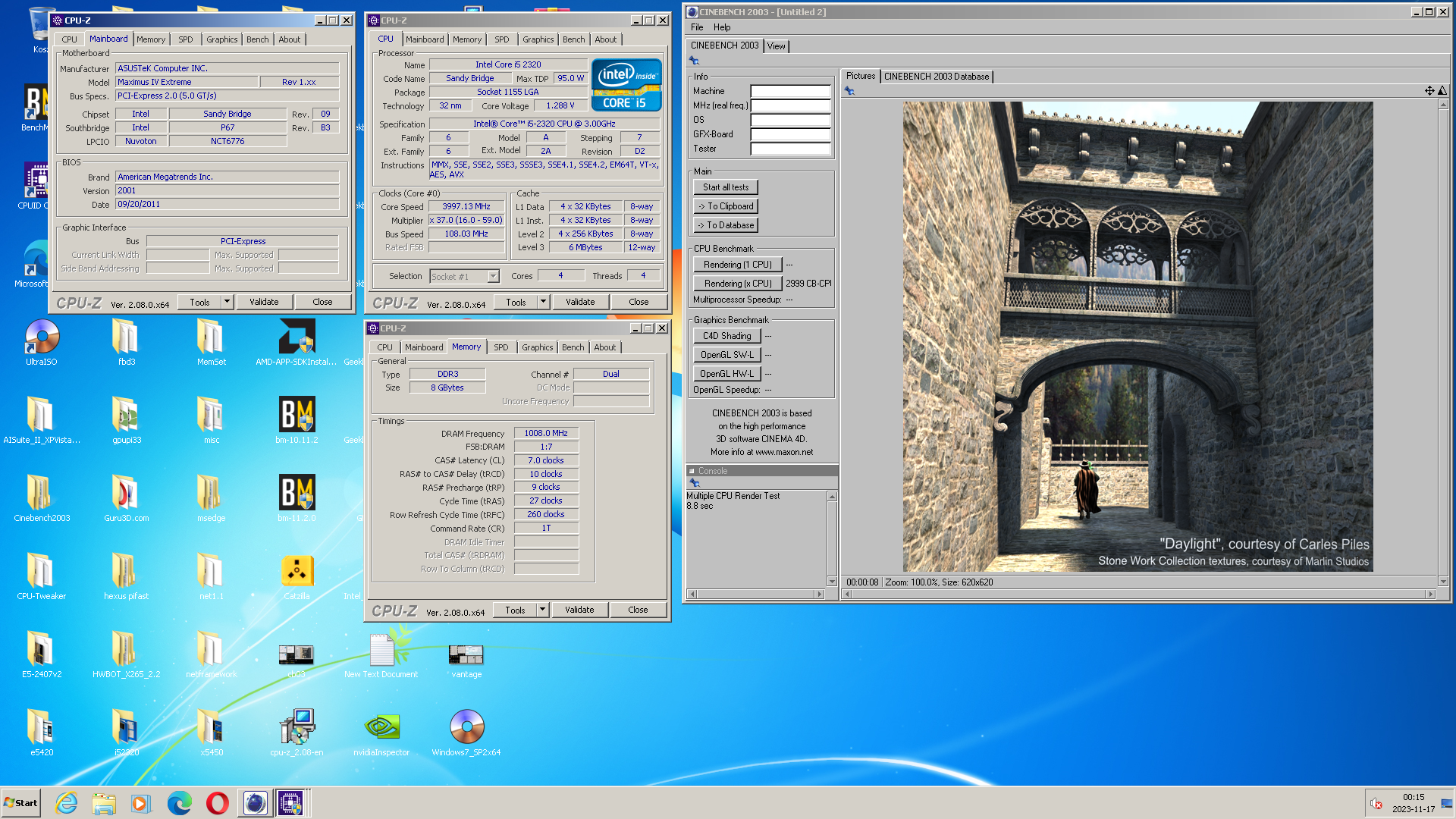Open Windows Explorer from taskbar
The image size is (1456, 819).
[104, 803]
